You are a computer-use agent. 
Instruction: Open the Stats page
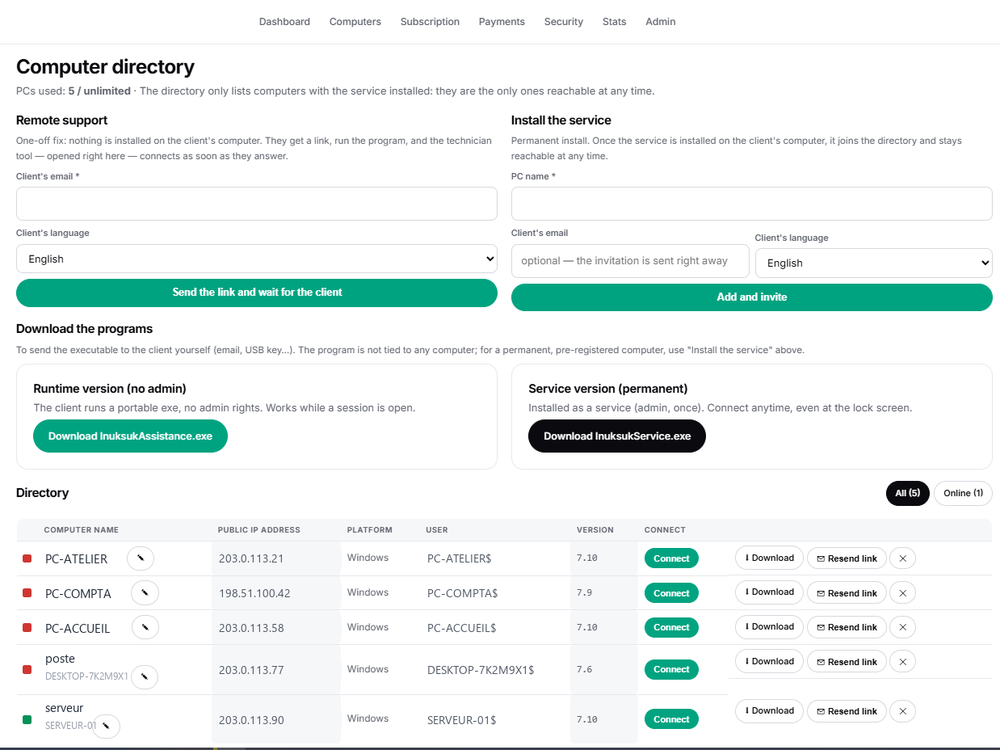coord(614,22)
